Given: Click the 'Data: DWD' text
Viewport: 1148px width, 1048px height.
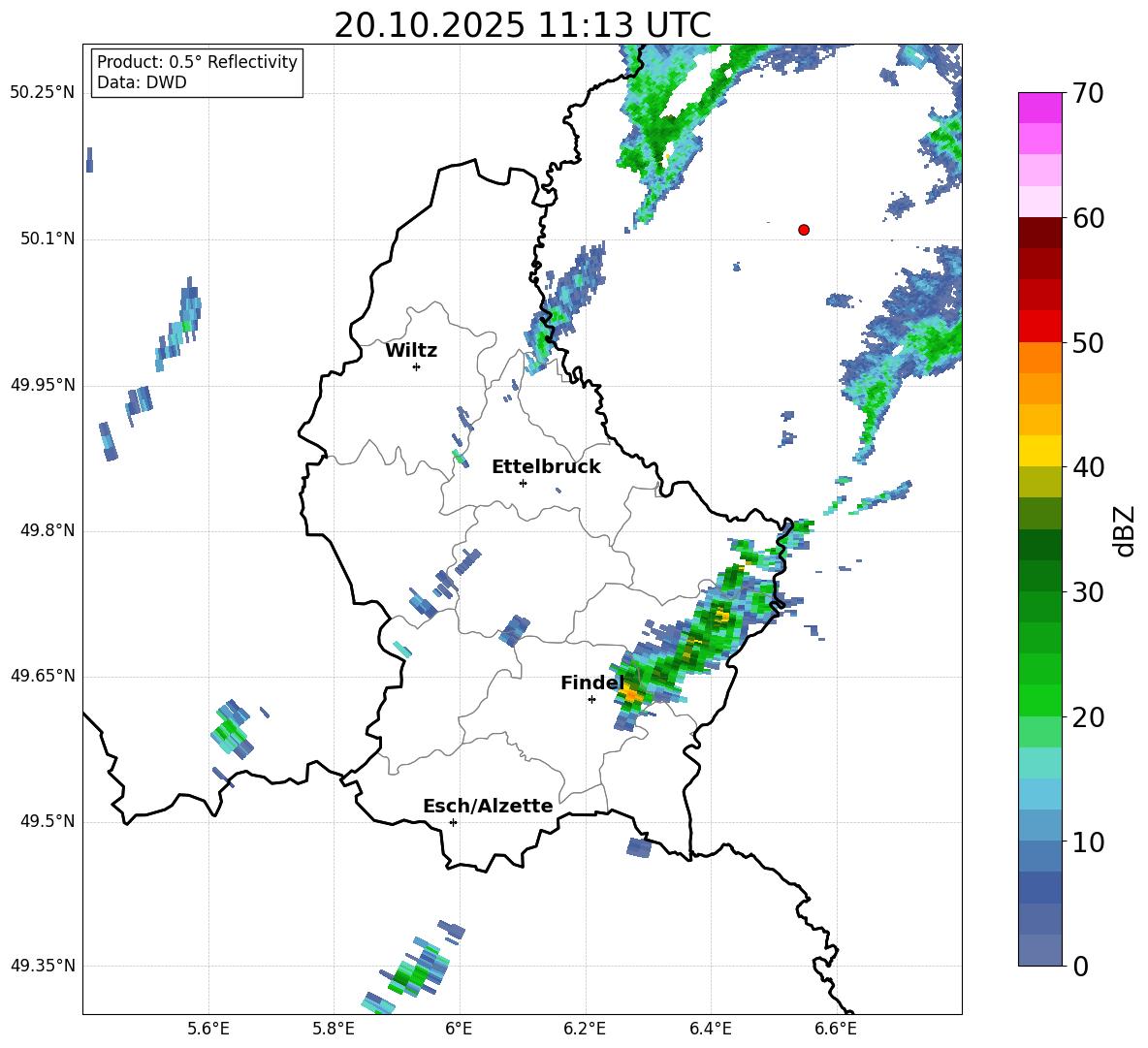Looking at the screenshot, I should click(142, 82).
